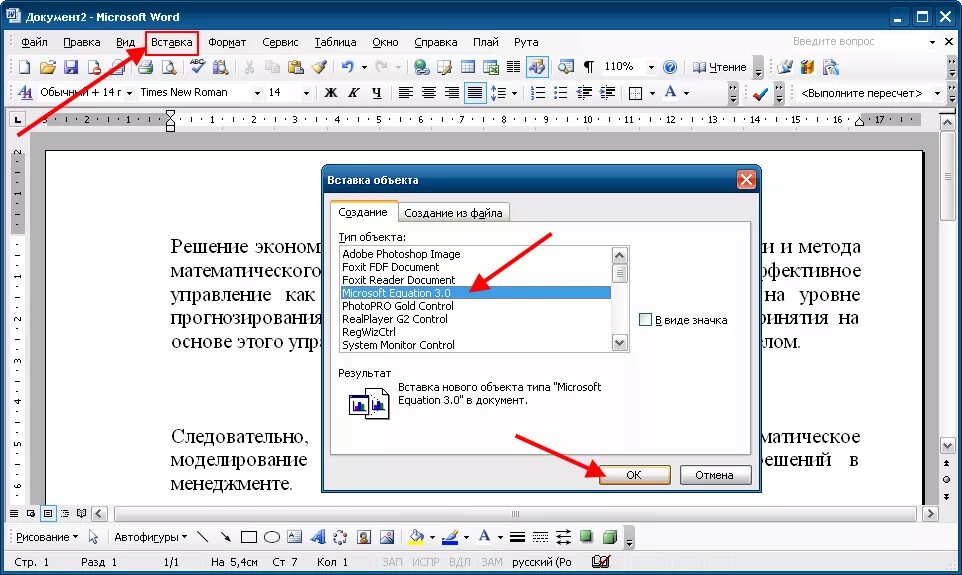
Task: Align text right
Action: point(452,93)
